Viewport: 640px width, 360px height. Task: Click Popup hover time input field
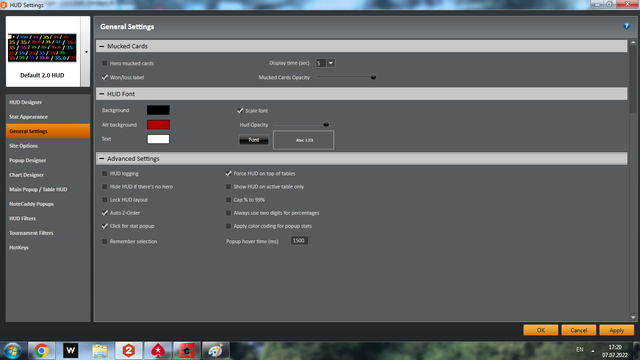(x=299, y=241)
